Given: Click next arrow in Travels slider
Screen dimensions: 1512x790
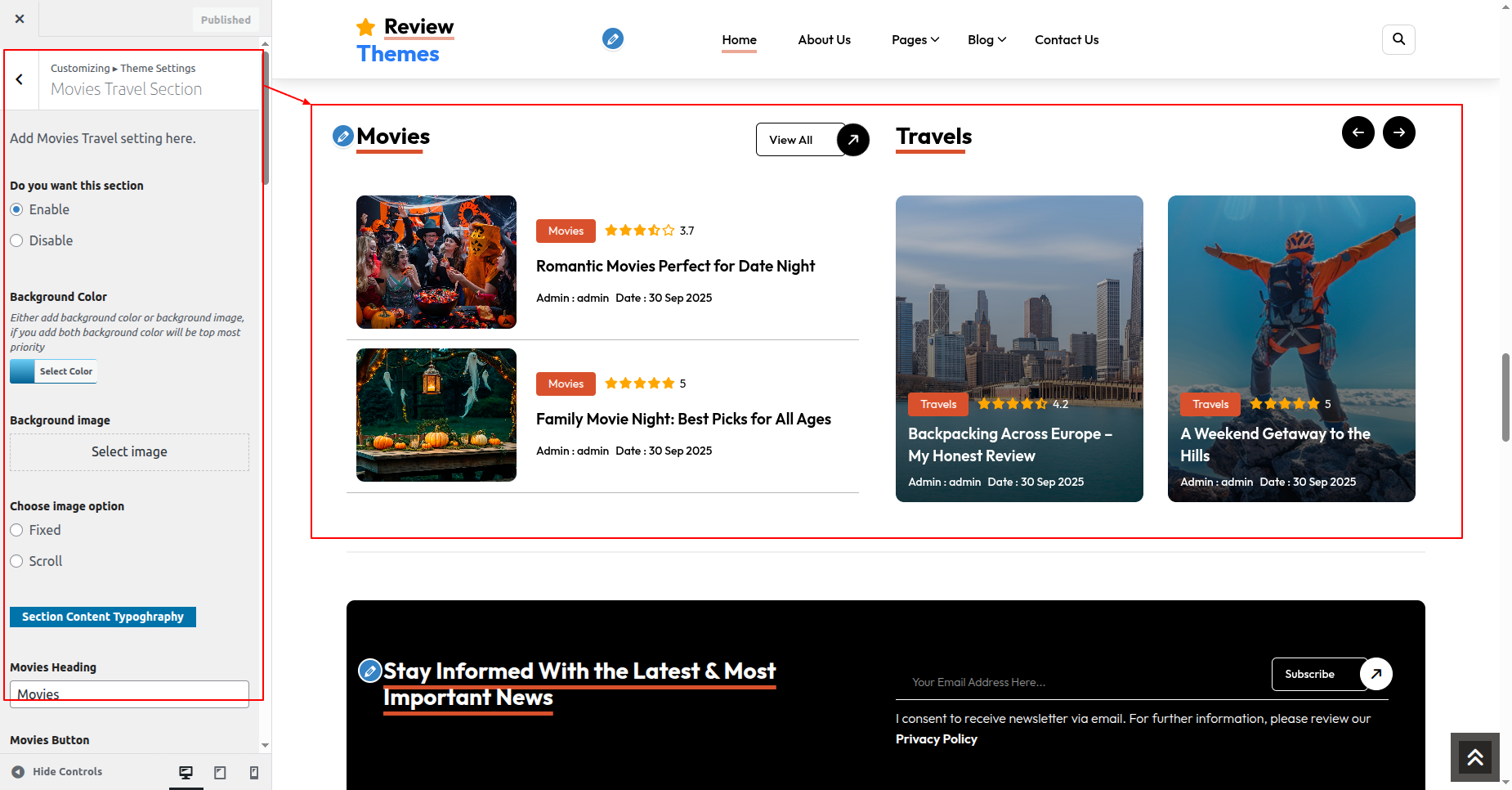Looking at the screenshot, I should tap(1398, 132).
